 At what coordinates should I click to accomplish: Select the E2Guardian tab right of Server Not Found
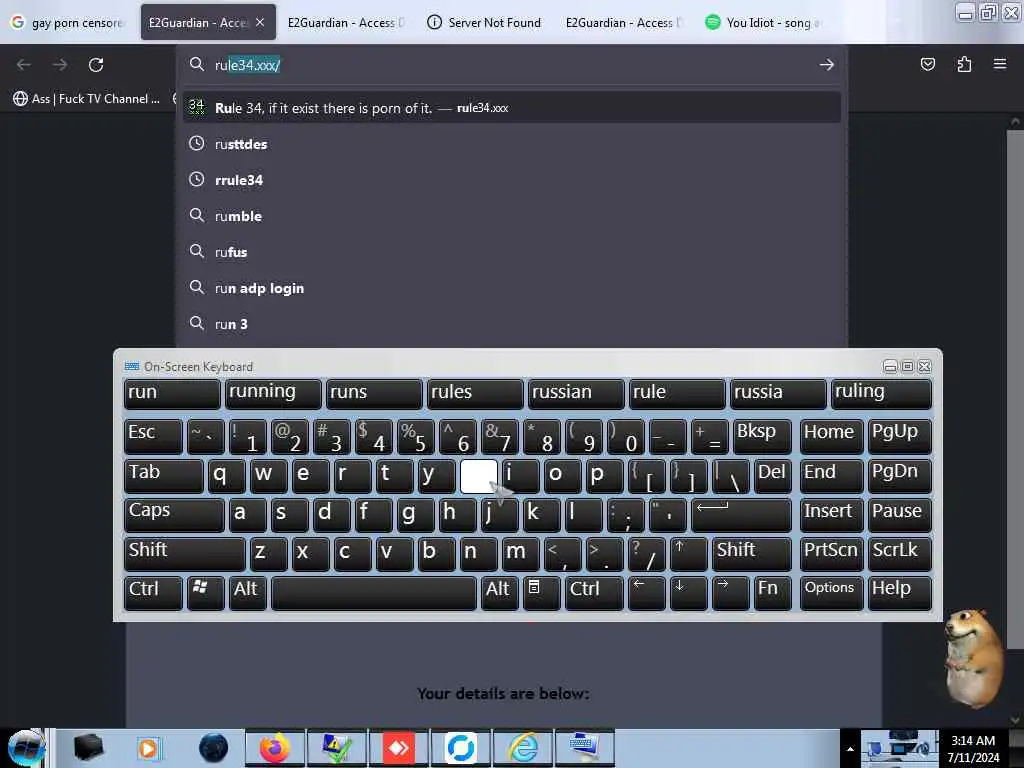tap(623, 23)
